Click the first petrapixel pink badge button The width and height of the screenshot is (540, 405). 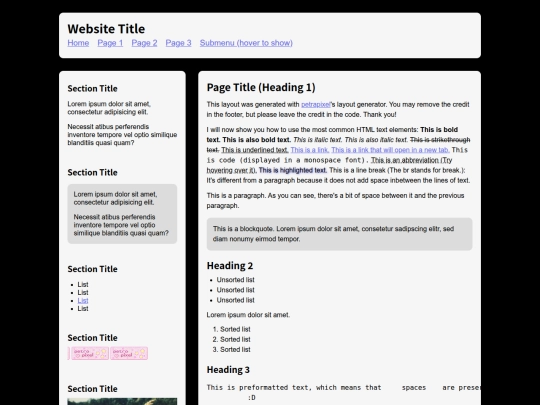pos(90,353)
